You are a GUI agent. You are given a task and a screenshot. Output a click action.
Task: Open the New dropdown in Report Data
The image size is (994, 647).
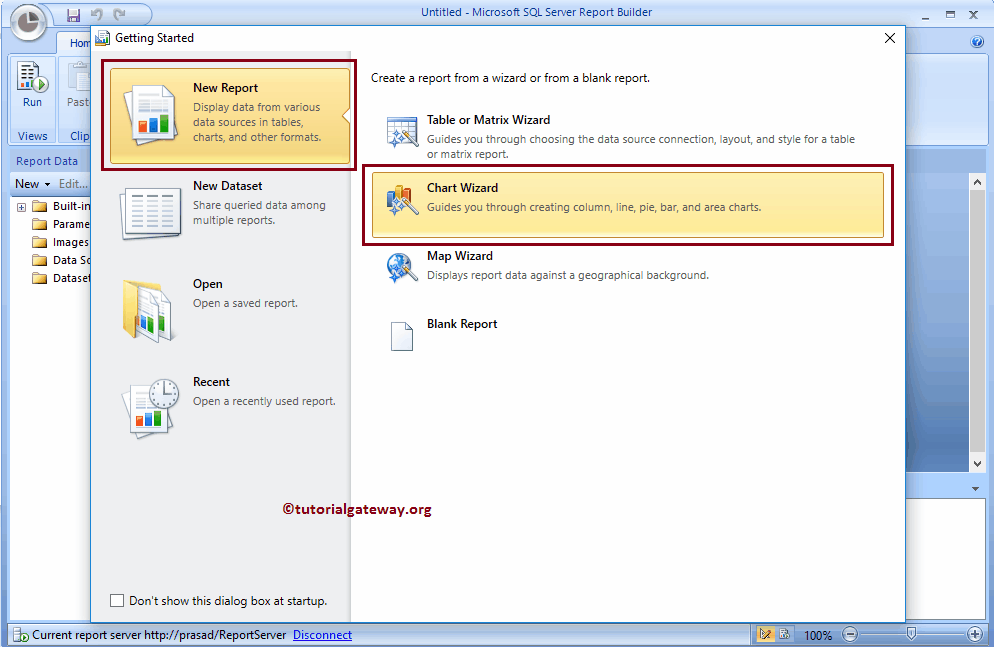tap(32, 183)
